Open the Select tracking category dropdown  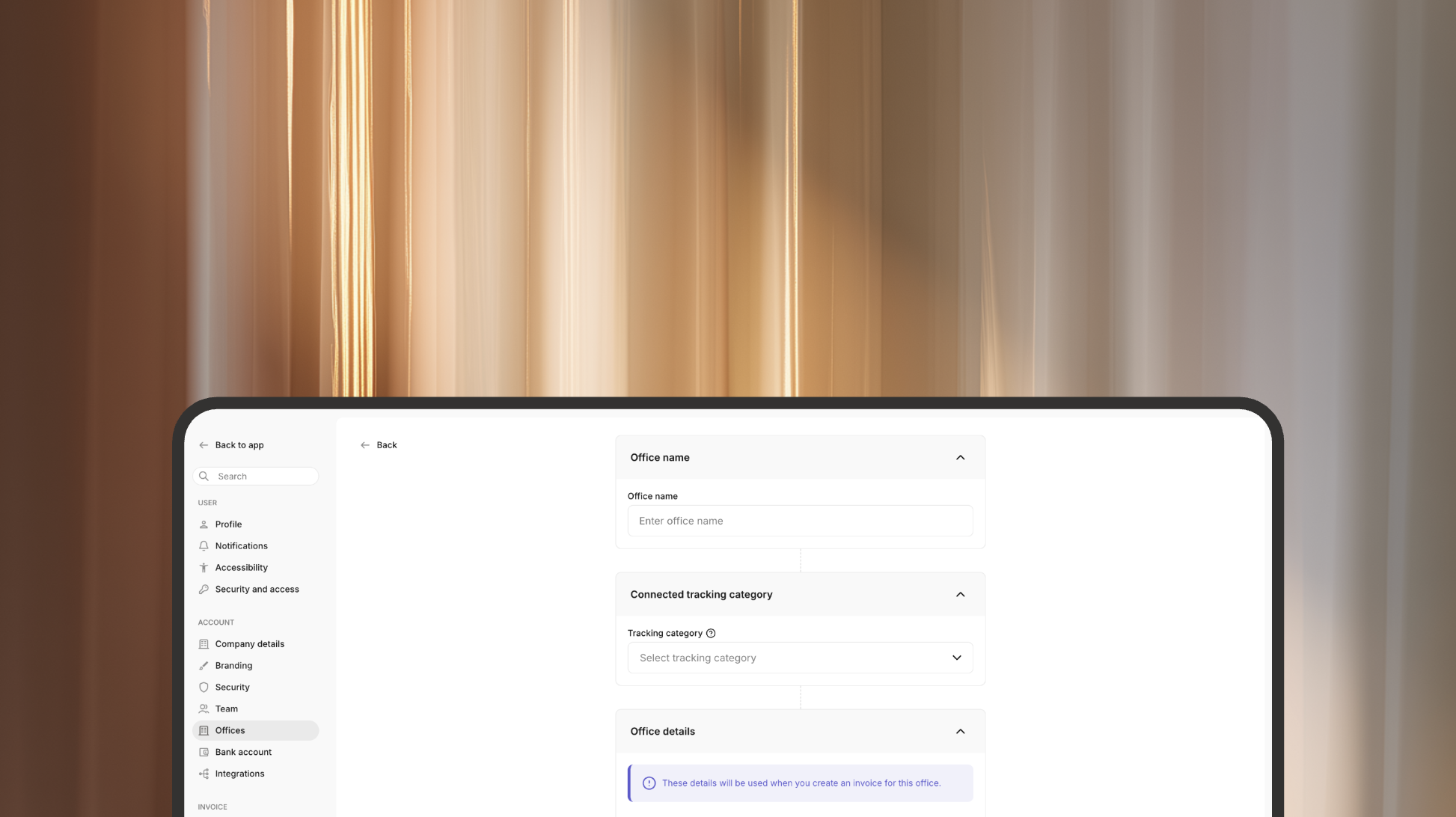[x=800, y=658]
